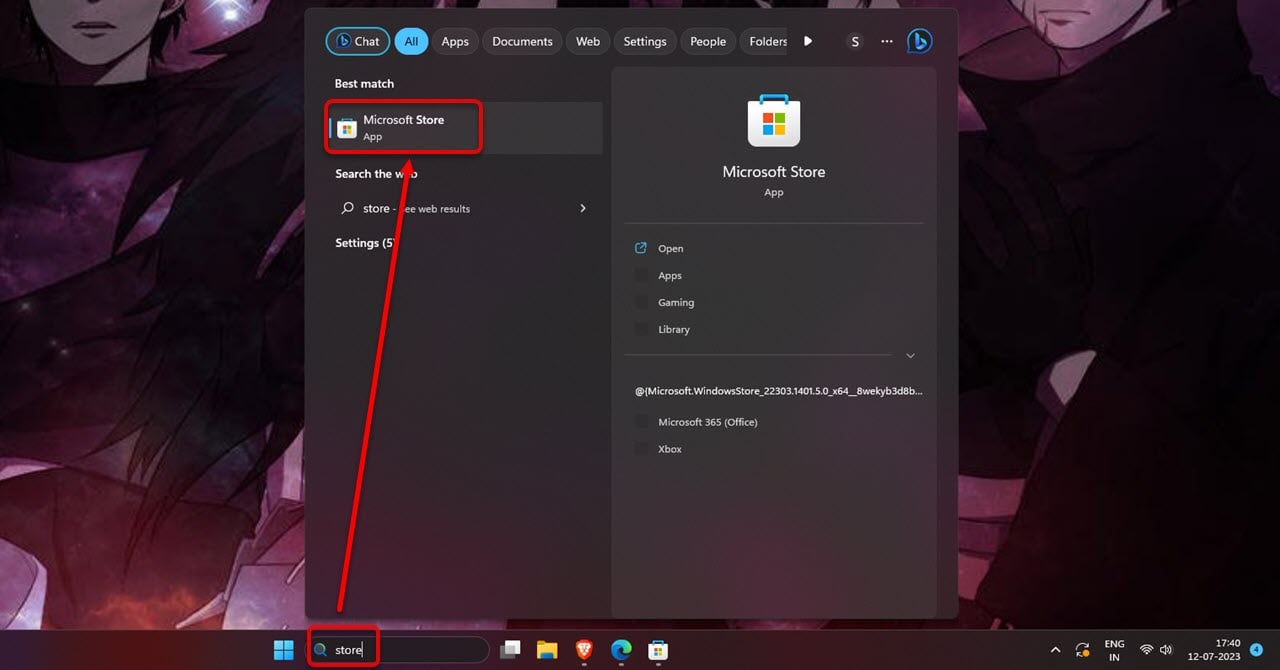Expand the store web results arrow
The height and width of the screenshot is (670, 1280).
point(583,208)
